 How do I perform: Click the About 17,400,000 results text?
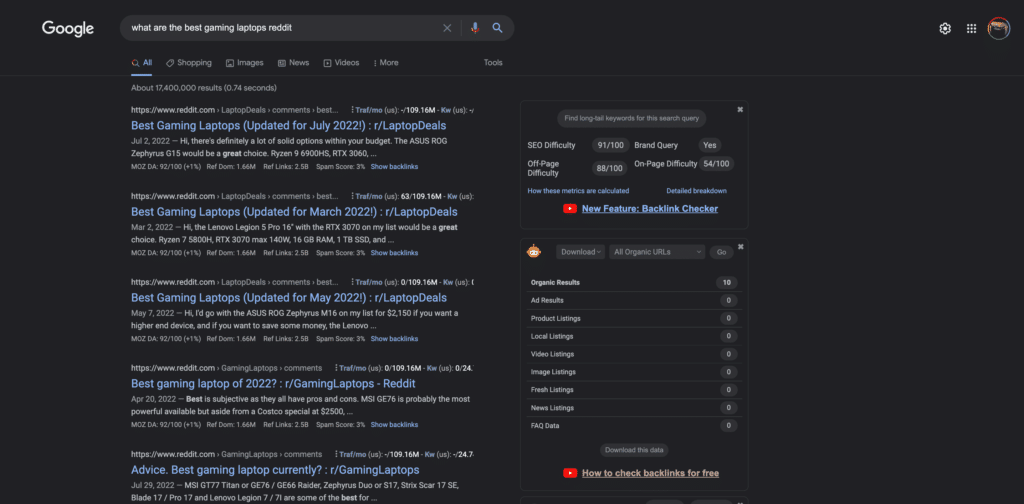[204, 88]
